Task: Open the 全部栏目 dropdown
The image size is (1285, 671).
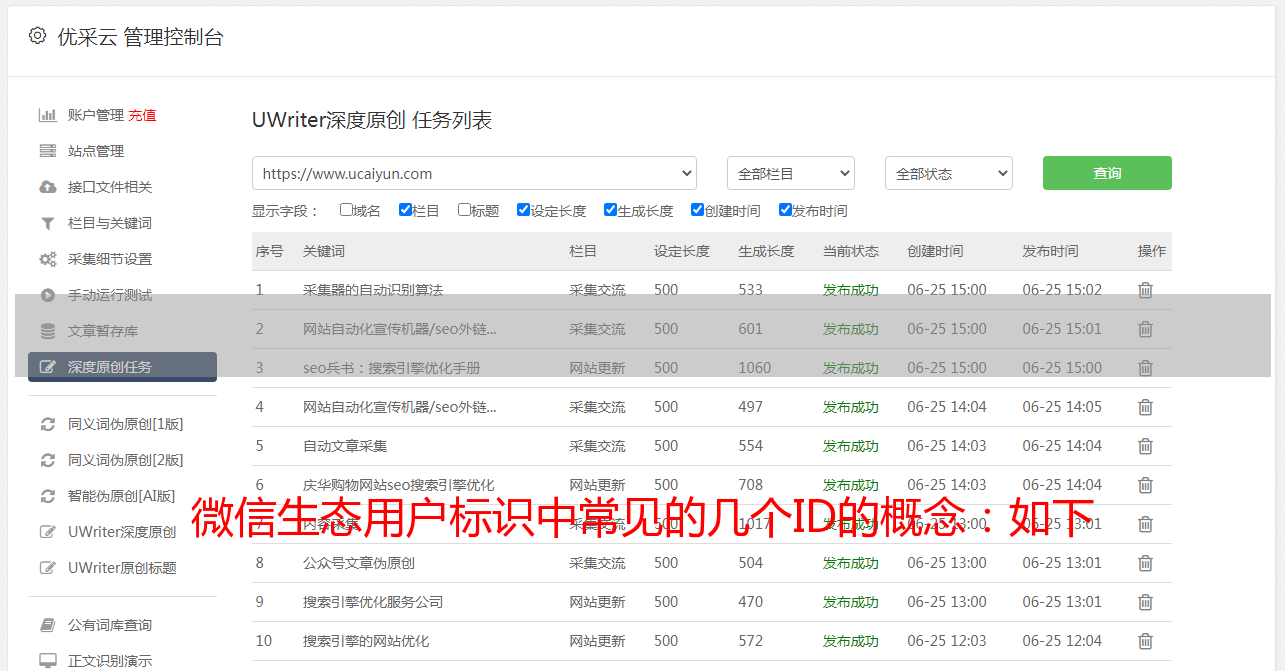Action: pyautogui.click(x=790, y=173)
